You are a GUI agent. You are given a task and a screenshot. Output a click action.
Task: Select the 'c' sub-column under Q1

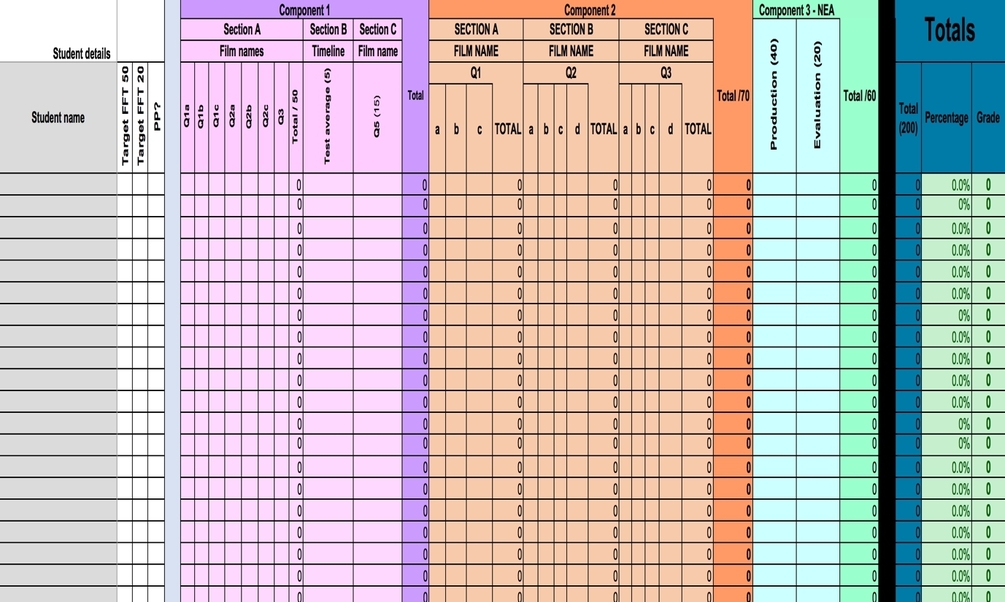pos(479,129)
